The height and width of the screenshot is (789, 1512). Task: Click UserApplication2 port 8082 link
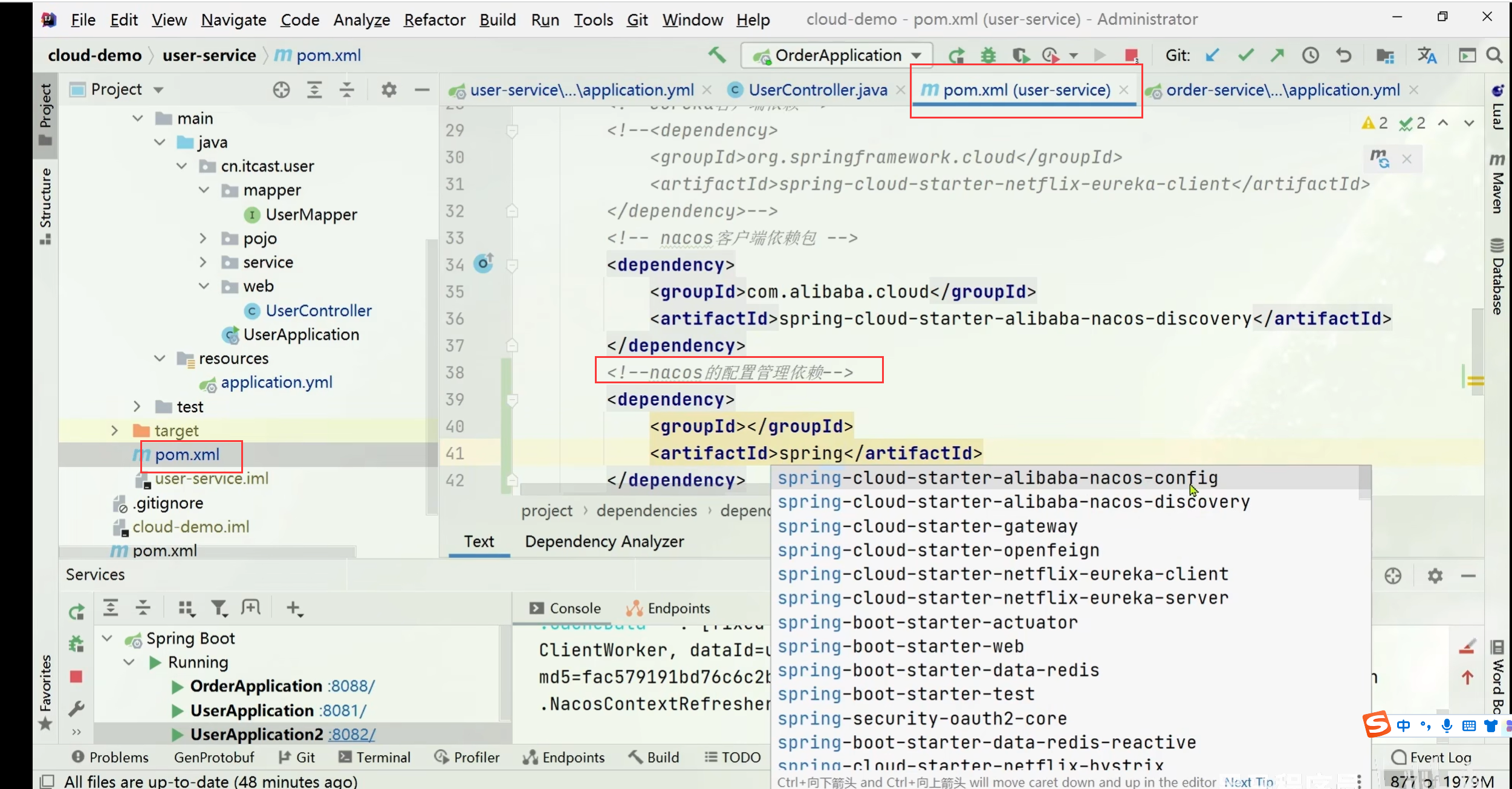click(352, 735)
